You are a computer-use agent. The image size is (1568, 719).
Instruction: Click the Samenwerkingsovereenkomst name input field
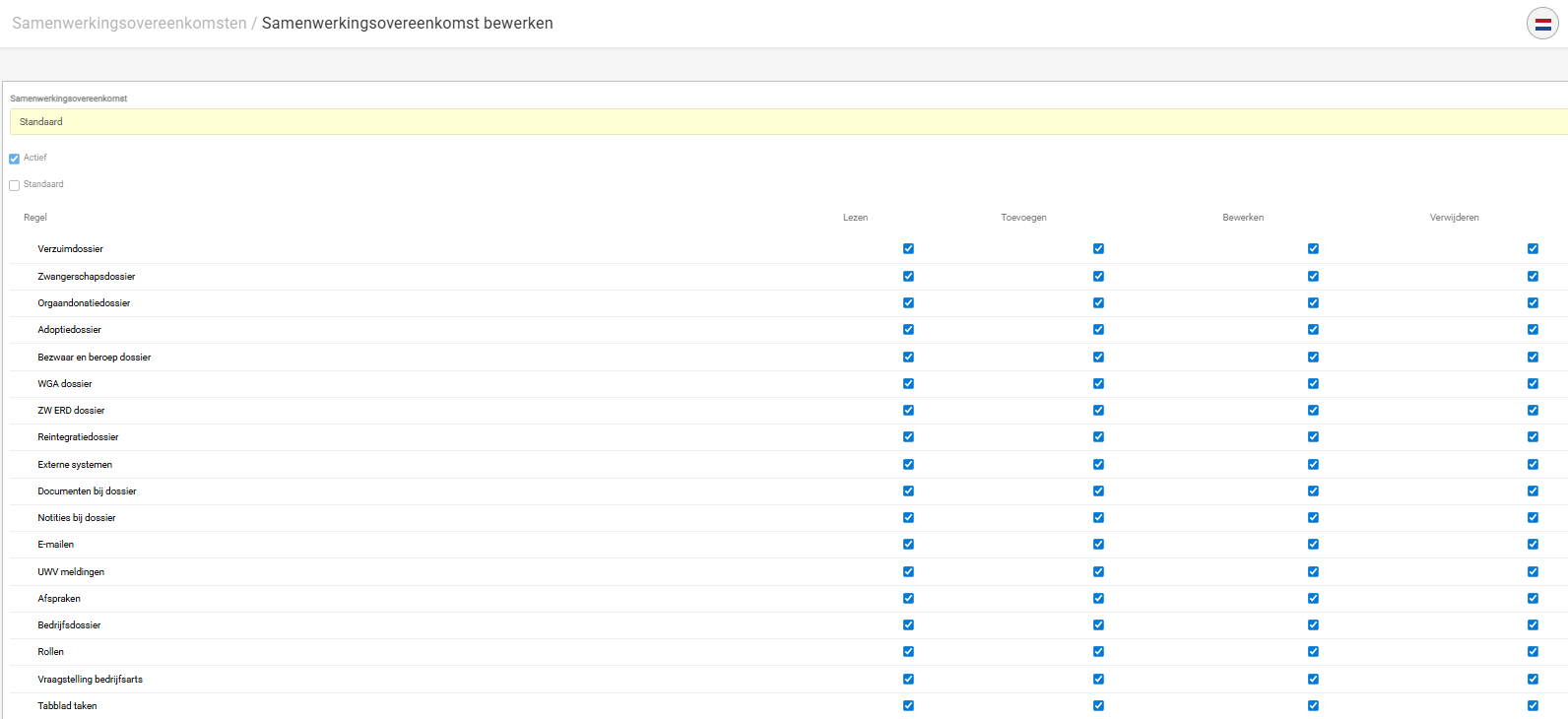pyautogui.click(x=788, y=122)
